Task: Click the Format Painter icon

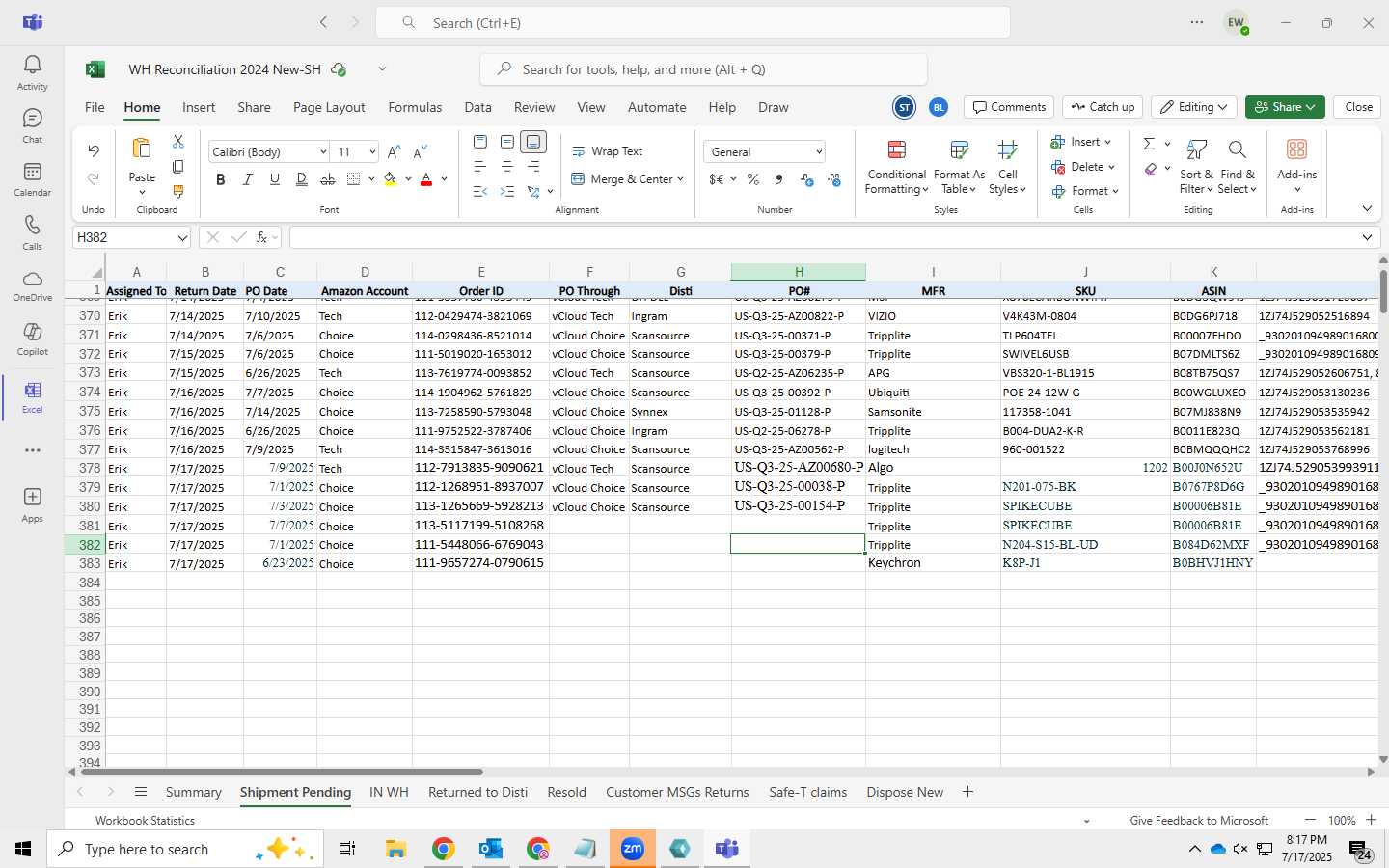Action: 178,192
